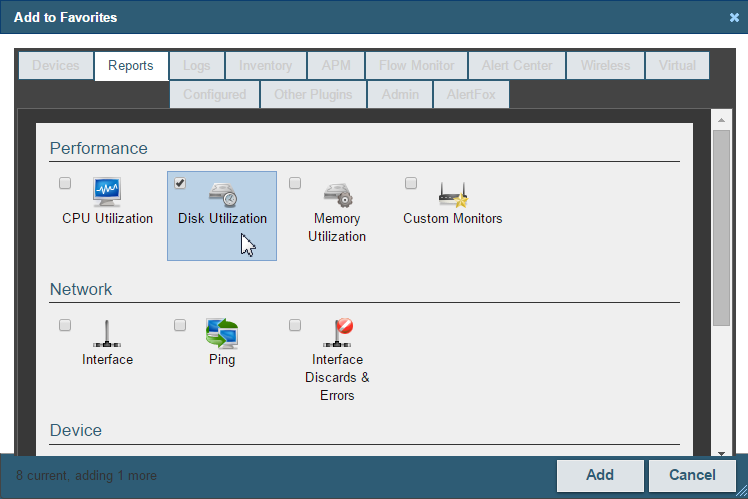The image size is (748, 499).
Task: Uncheck the Disk Utilization checkbox
Action: 180,183
